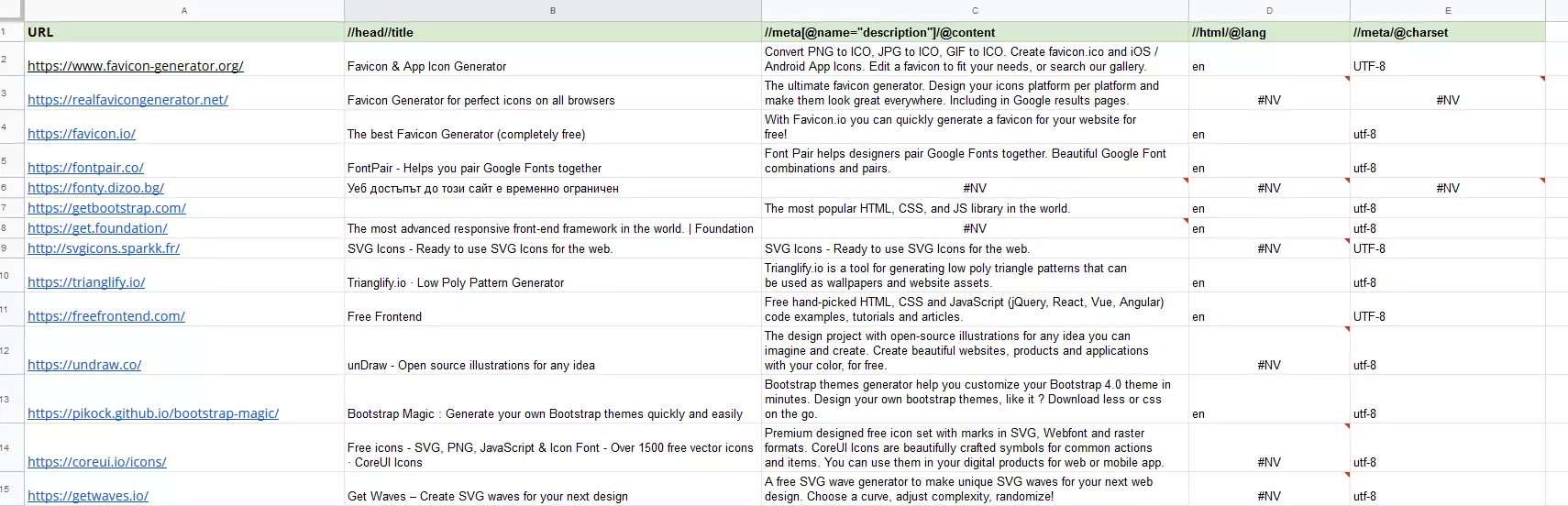Screen dimensions: 1568x506
Task: Select column D by its header
Action: [1269, 10]
